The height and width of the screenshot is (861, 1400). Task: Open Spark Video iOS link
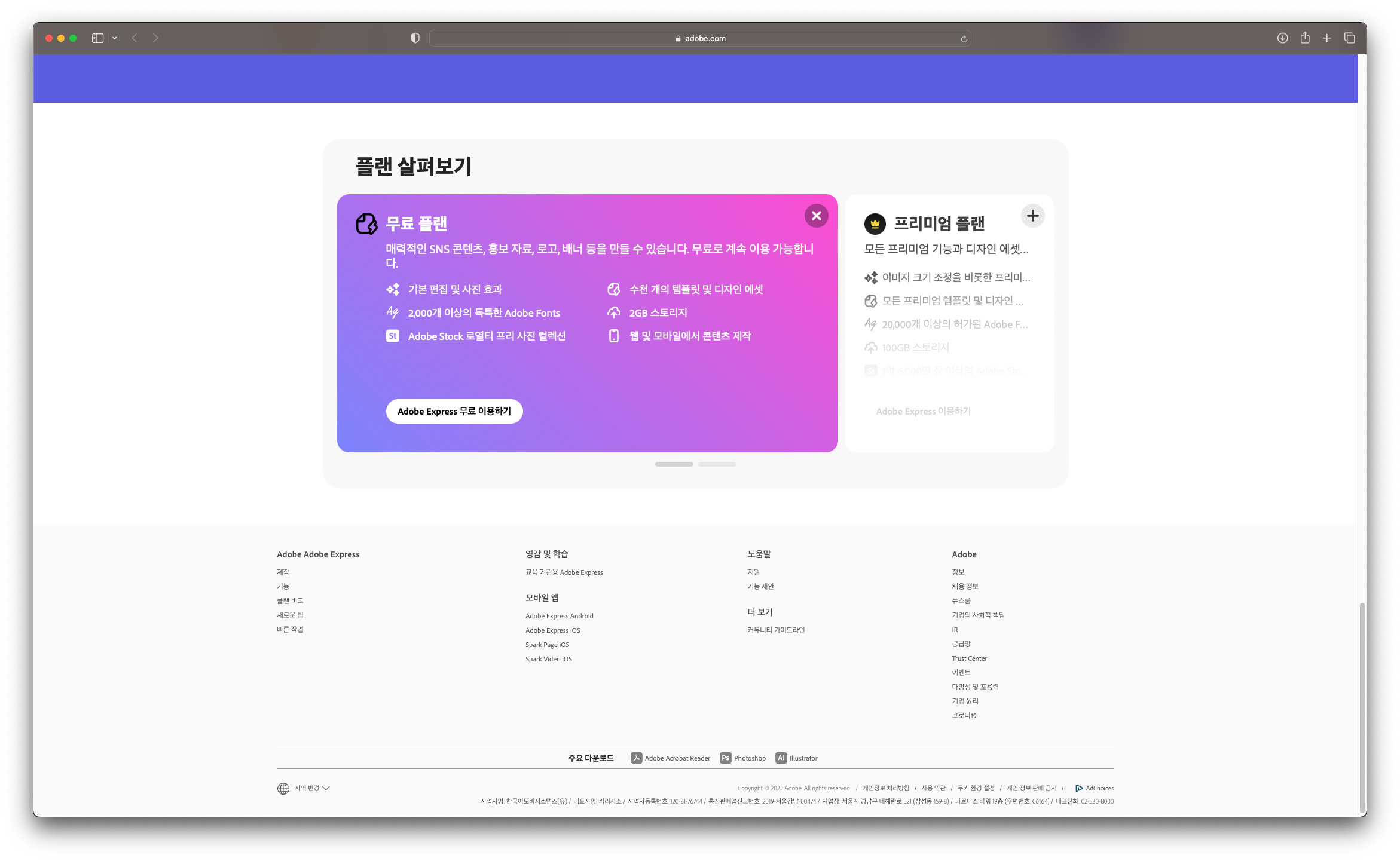click(x=548, y=659)
